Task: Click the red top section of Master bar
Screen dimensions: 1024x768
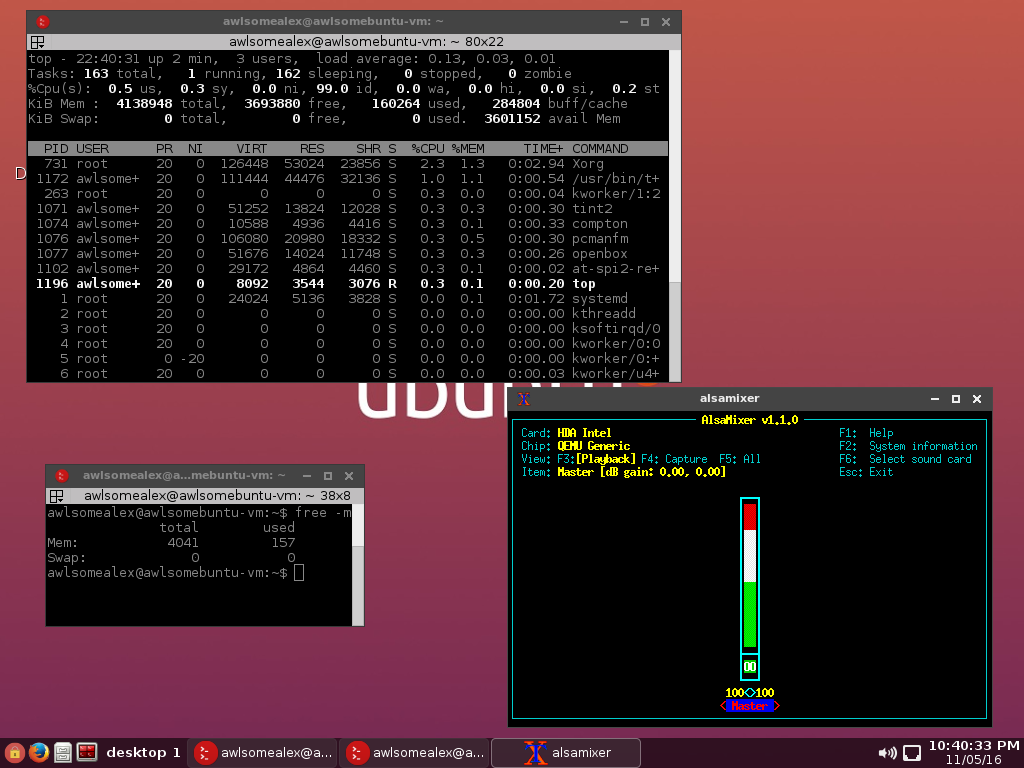Action: pyautogui.click(x=750, y=517)
